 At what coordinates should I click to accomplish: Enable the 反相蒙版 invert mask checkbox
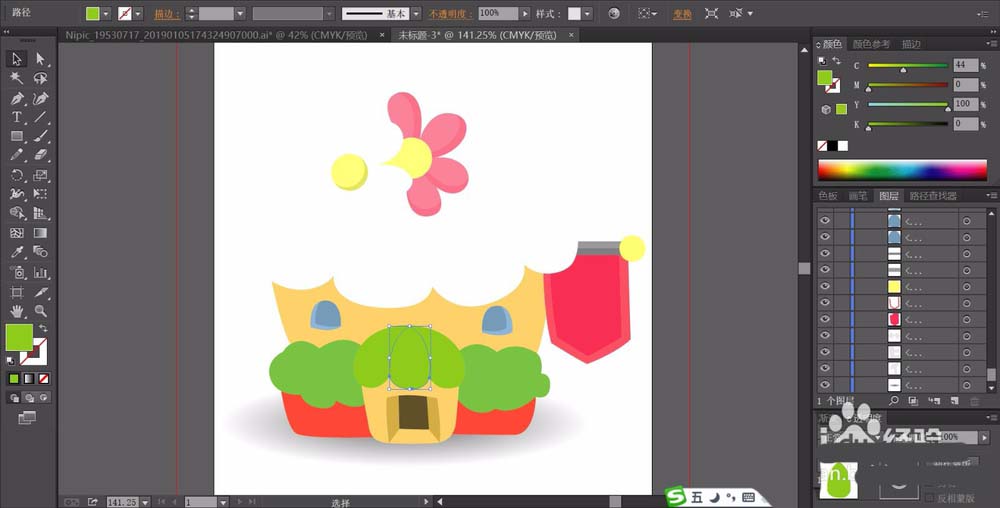tap(930, 498)
